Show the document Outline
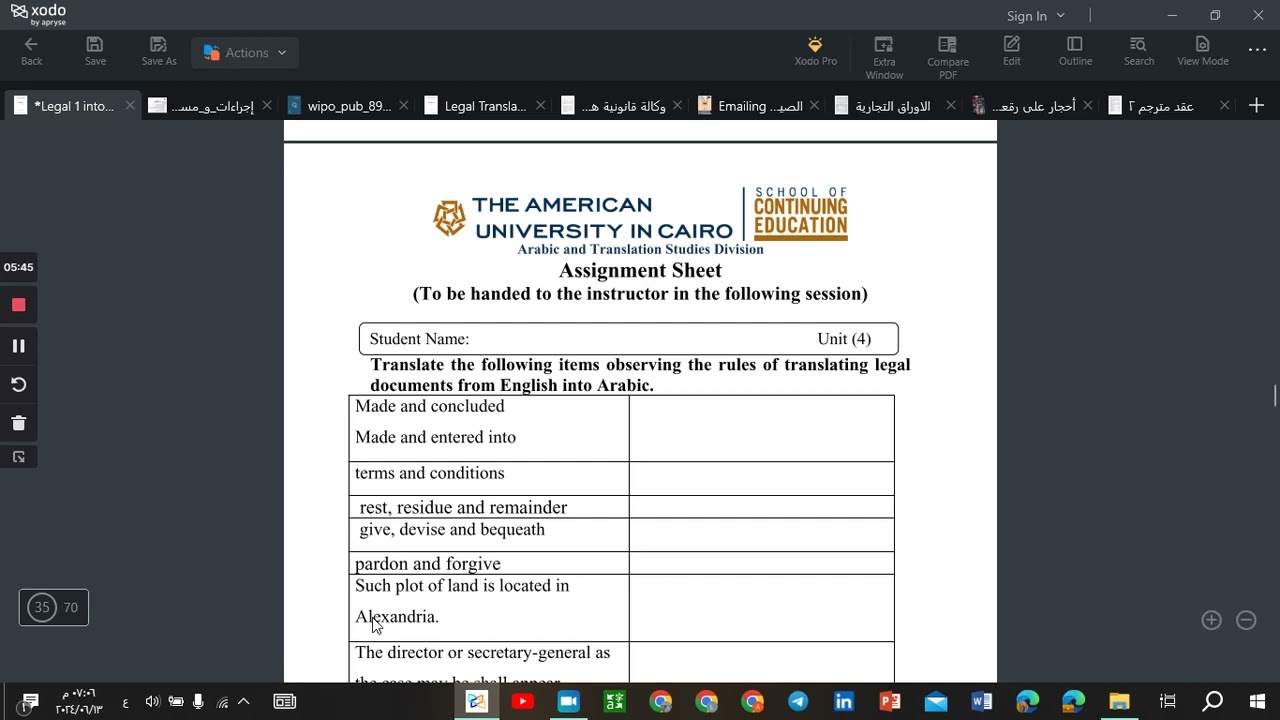The width and height of the screenshot is (1280, 720). click(1075, 52)
